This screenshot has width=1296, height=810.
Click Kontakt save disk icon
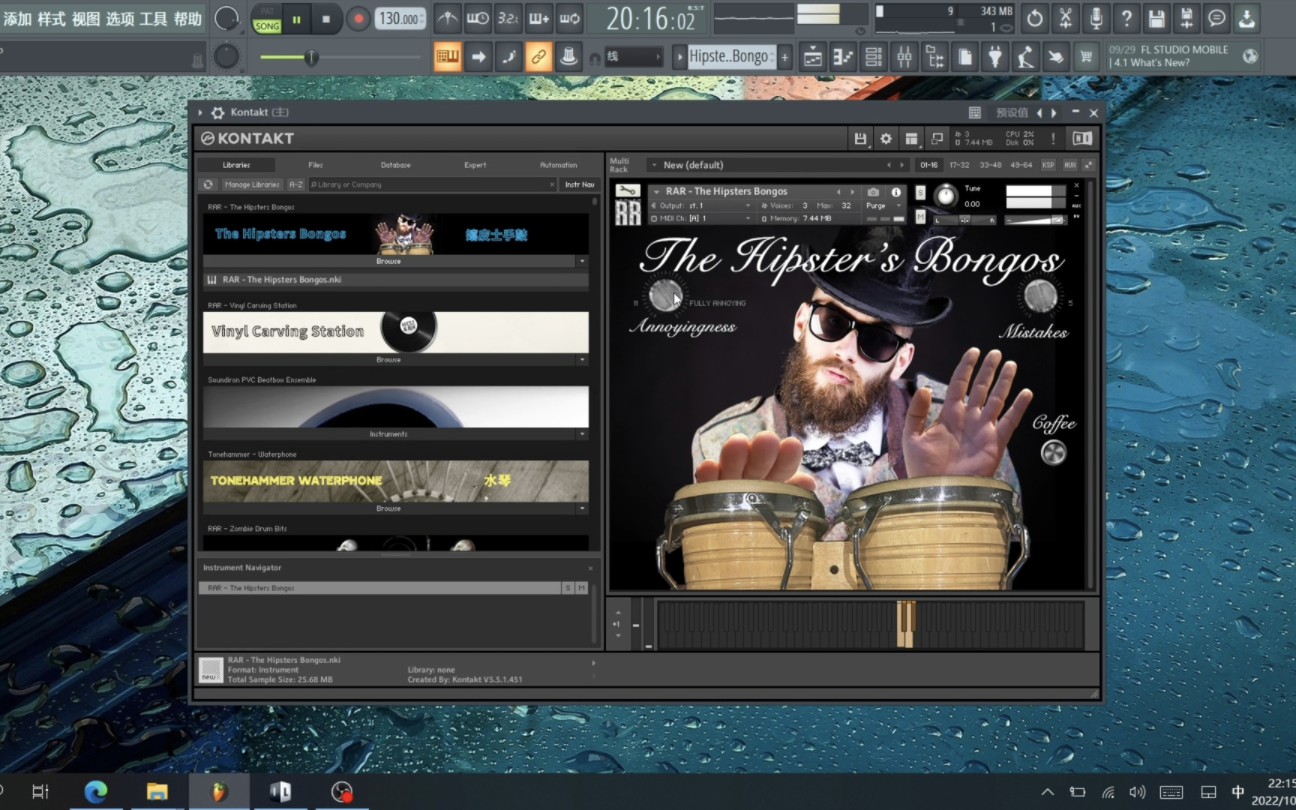[x=860, y=138]
